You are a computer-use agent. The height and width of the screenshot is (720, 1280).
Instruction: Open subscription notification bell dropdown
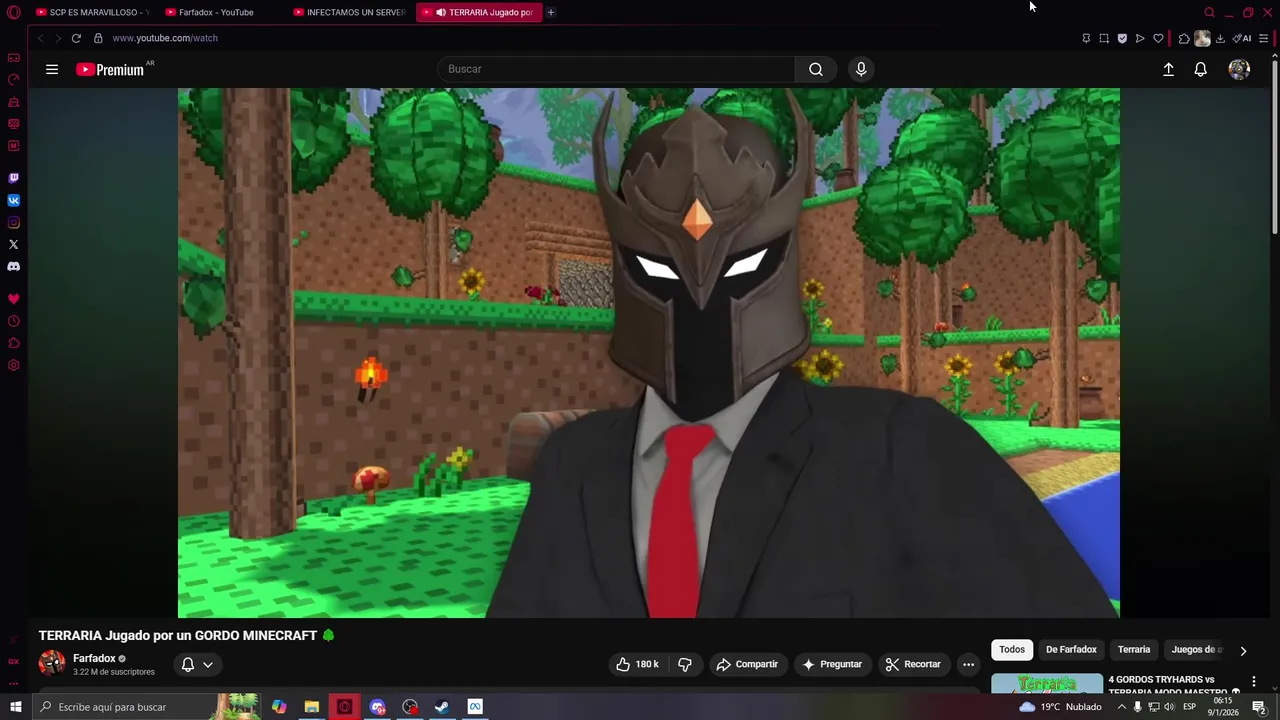(x=197, y=664)
